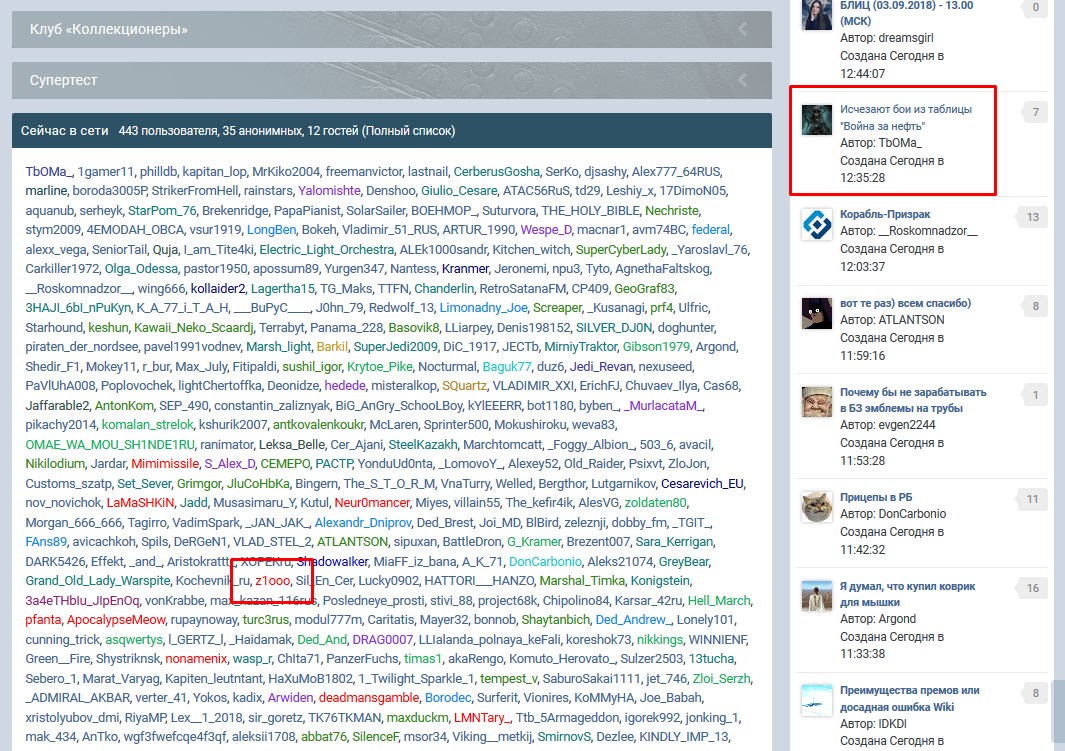Open topic Я думал, что купил коврик
This screenshot has height=751, width=1065.
pos(907,593)
